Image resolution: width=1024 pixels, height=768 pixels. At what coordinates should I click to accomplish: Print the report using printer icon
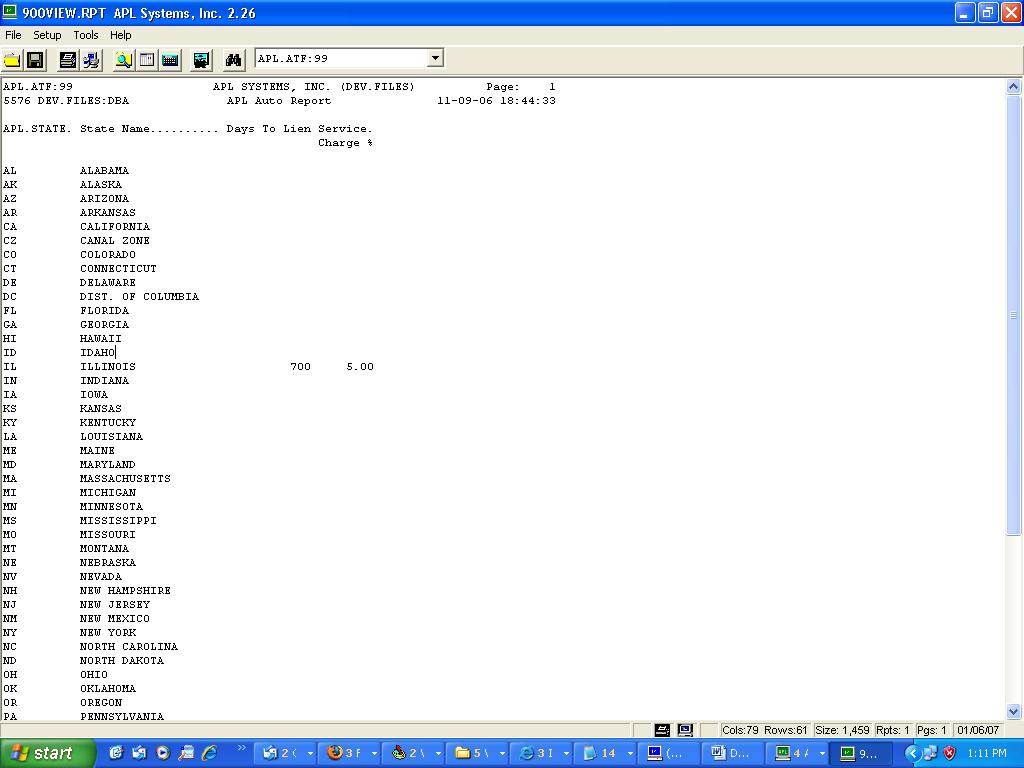coord(67,60)
